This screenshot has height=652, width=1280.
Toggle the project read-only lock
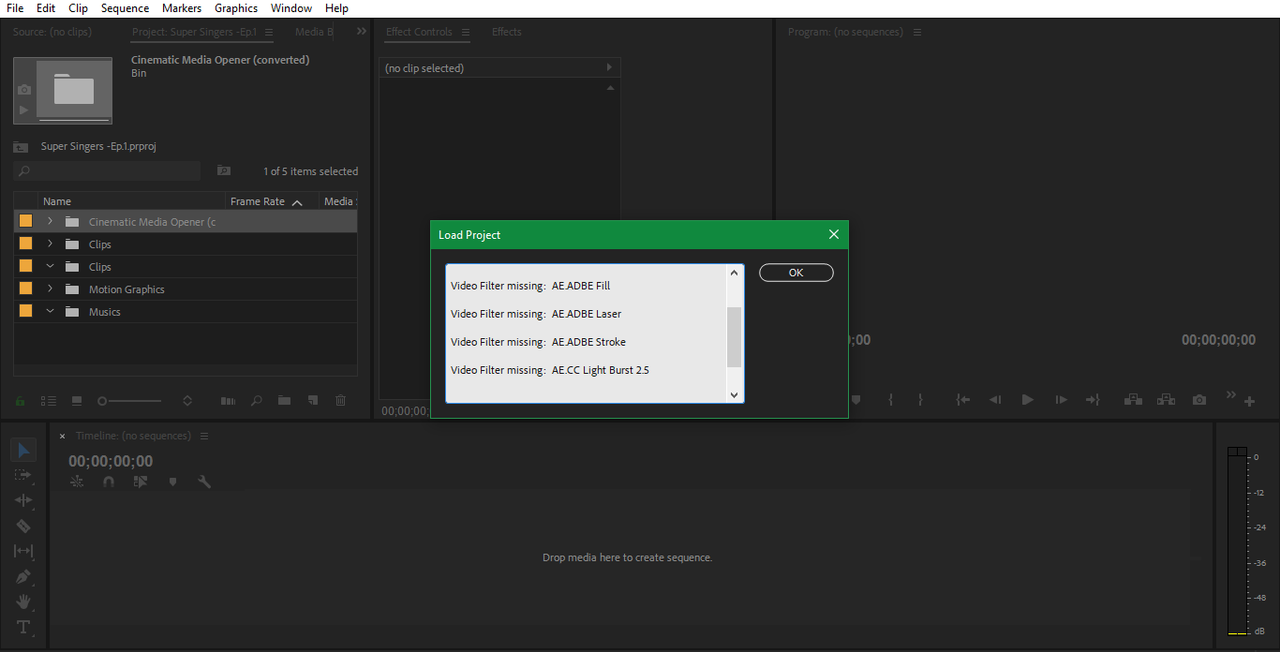pyautogui.click(x=20, y=400)
